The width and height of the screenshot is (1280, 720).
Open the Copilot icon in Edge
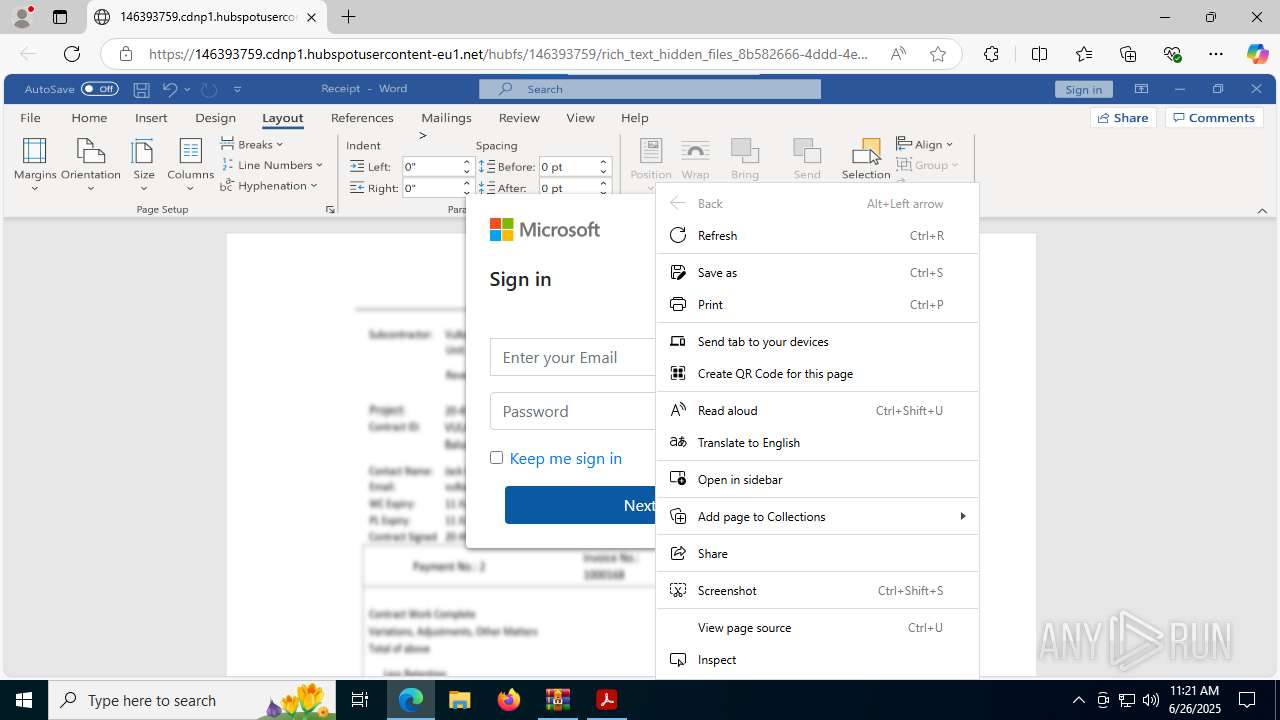(1257, 54)
